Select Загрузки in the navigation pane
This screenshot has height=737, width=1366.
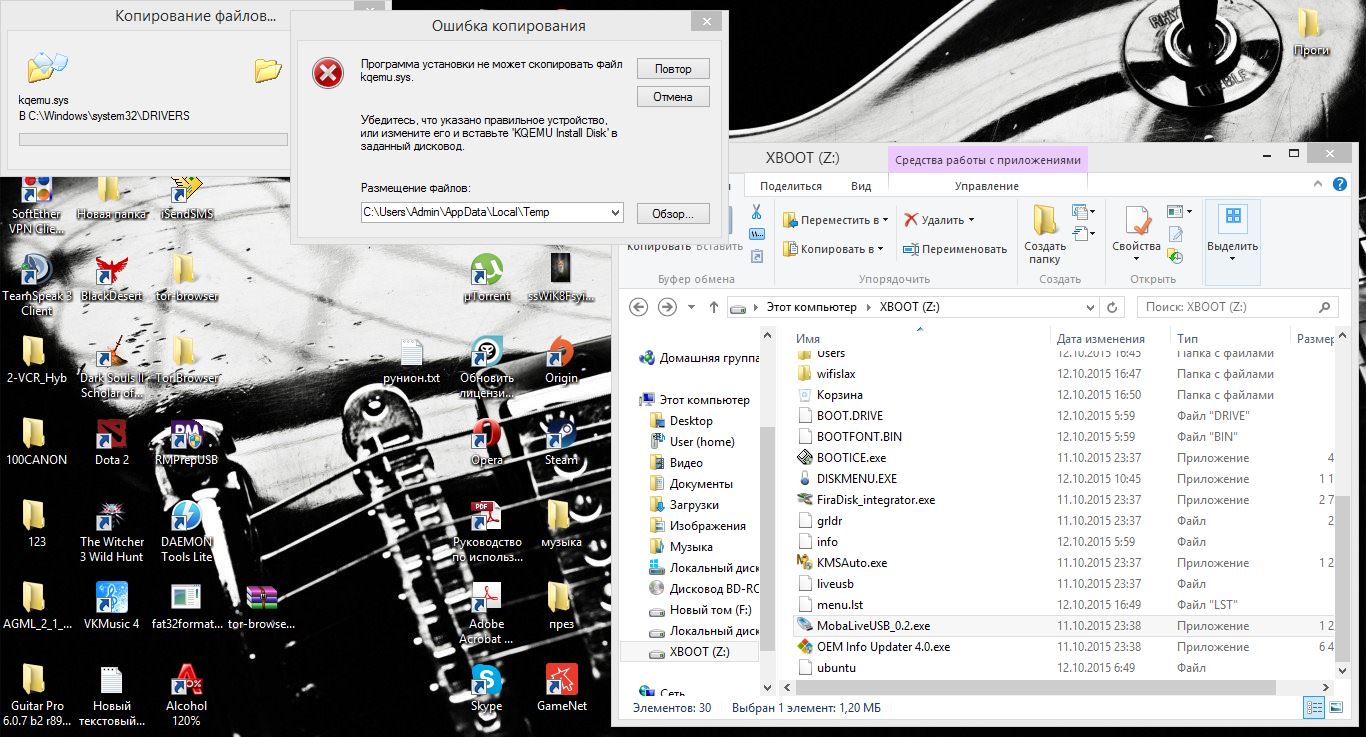(x=694, y=505)
